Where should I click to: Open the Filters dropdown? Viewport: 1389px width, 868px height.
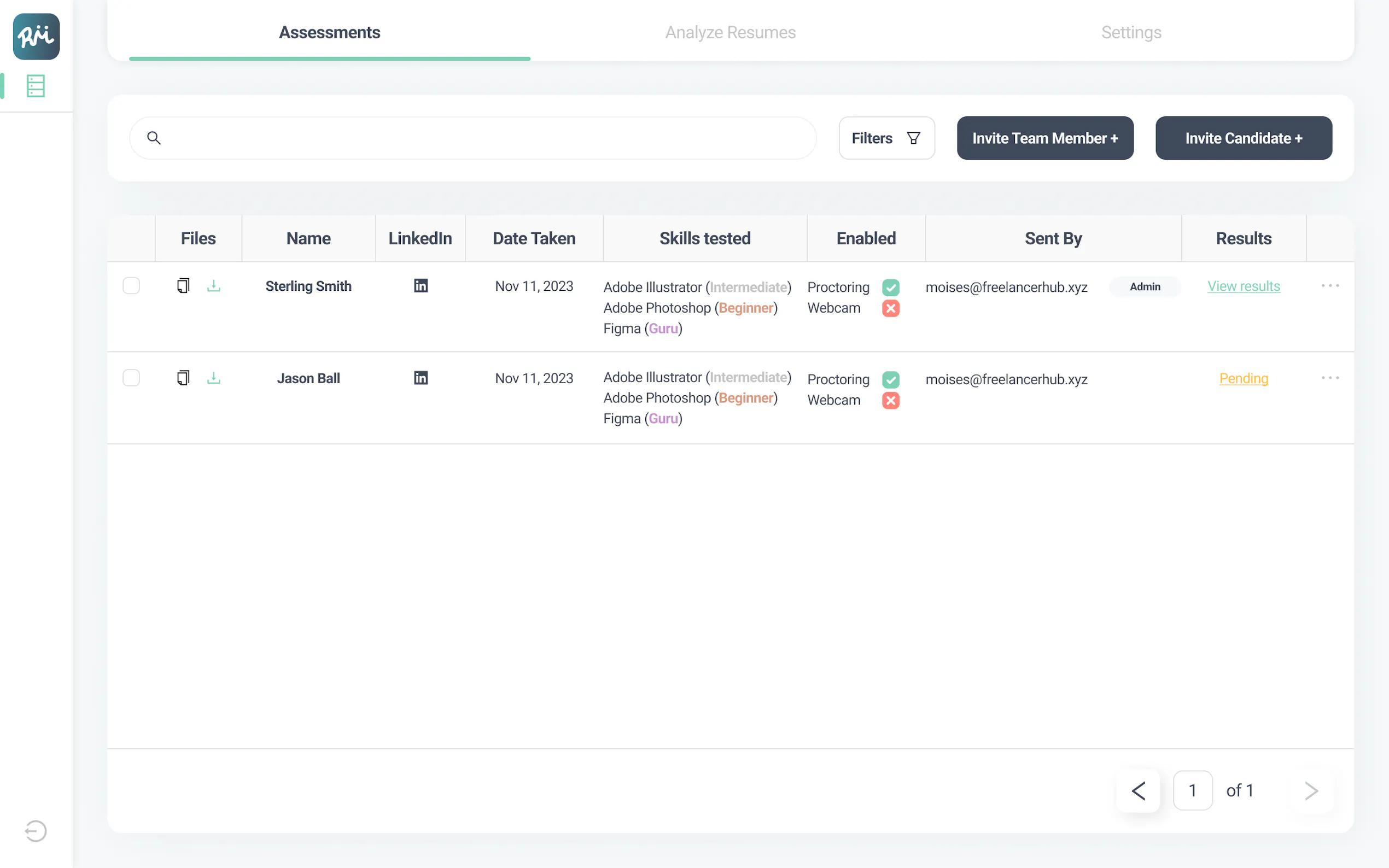tap(886, 138)
